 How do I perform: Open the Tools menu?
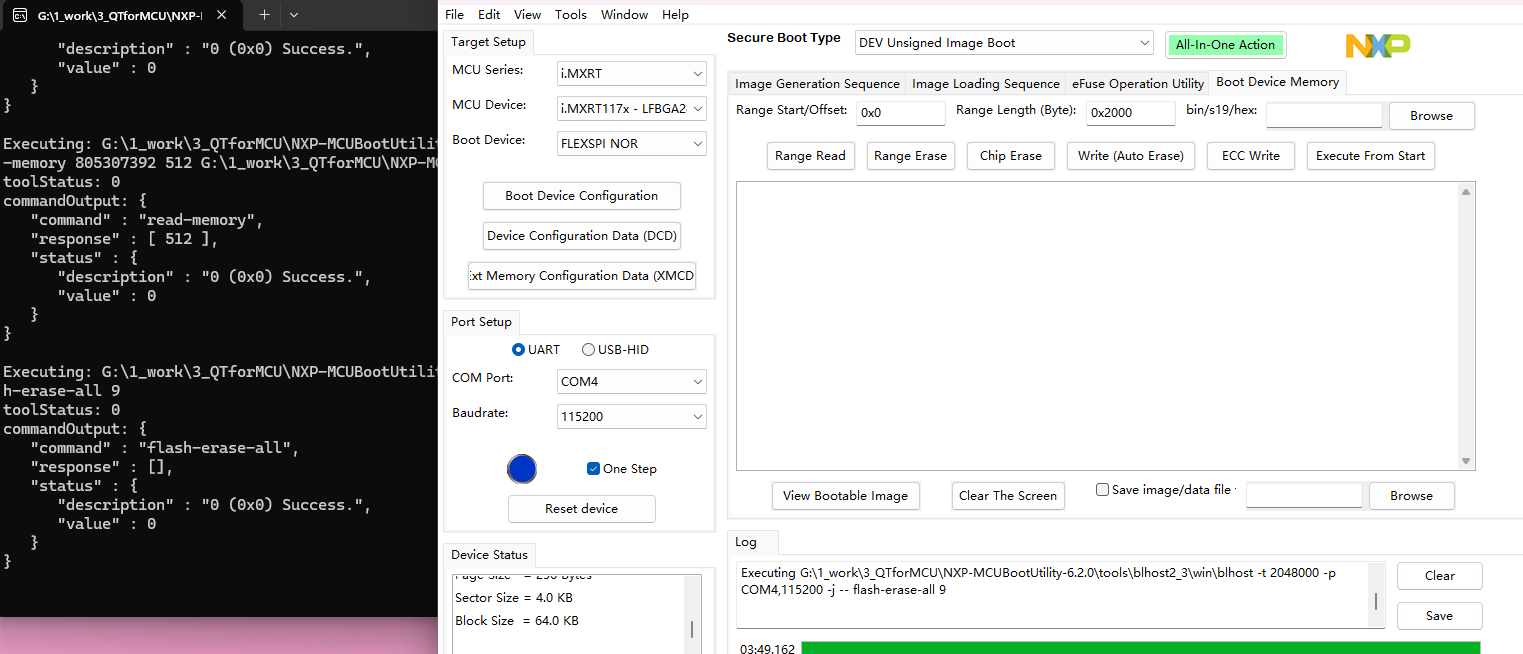coord(571,14)
